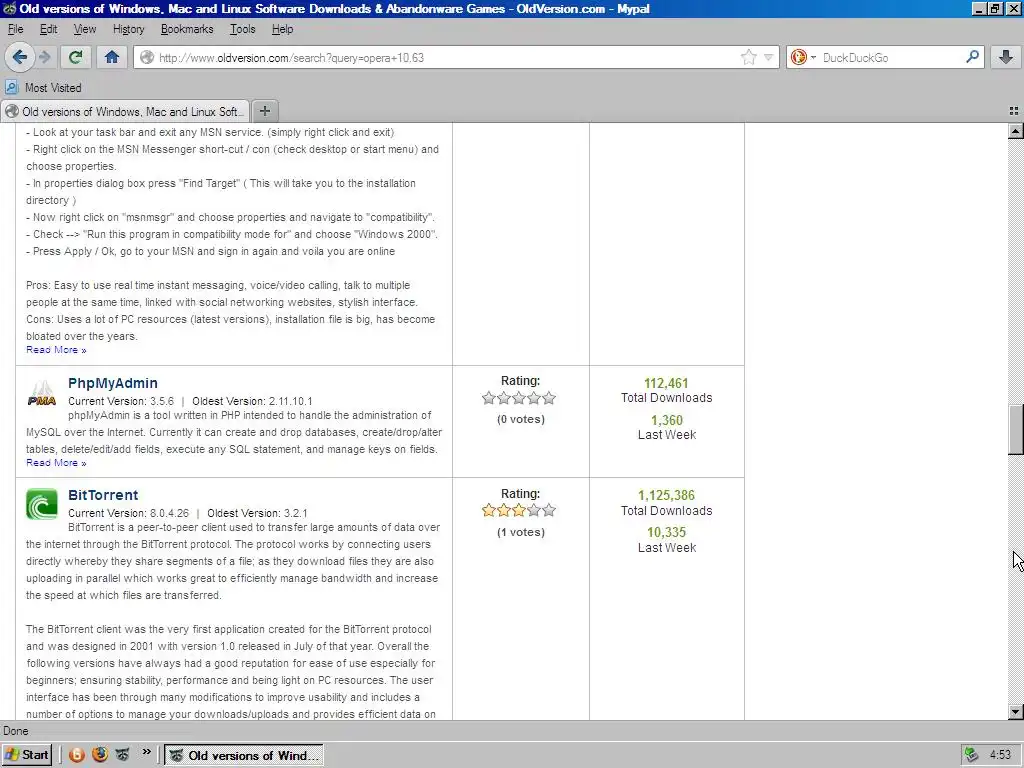Go back with the Back arrow button
The image size is (1024, 768).
tap(20, 57)
